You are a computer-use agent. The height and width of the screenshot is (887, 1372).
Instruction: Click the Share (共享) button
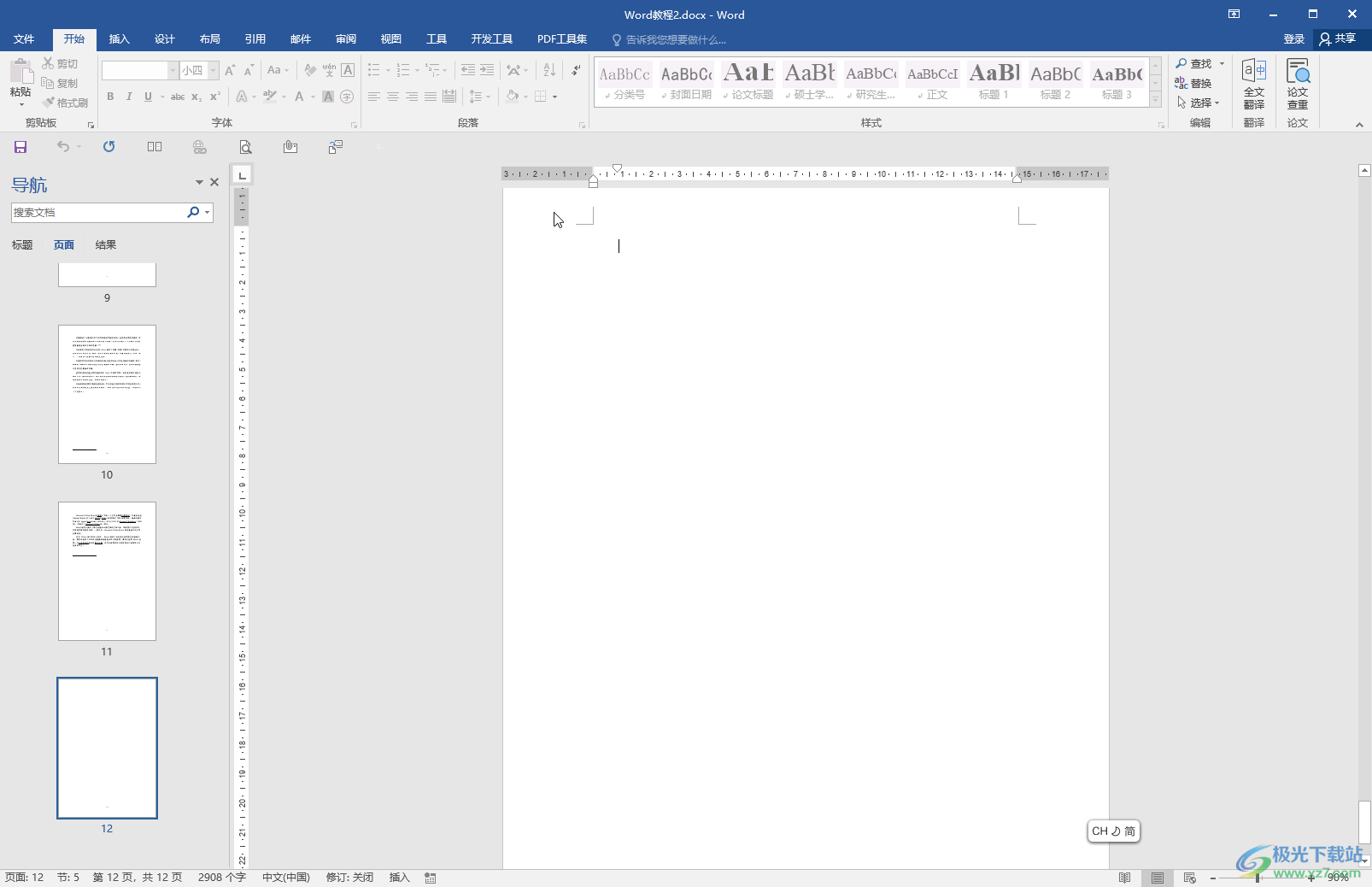1338,39
